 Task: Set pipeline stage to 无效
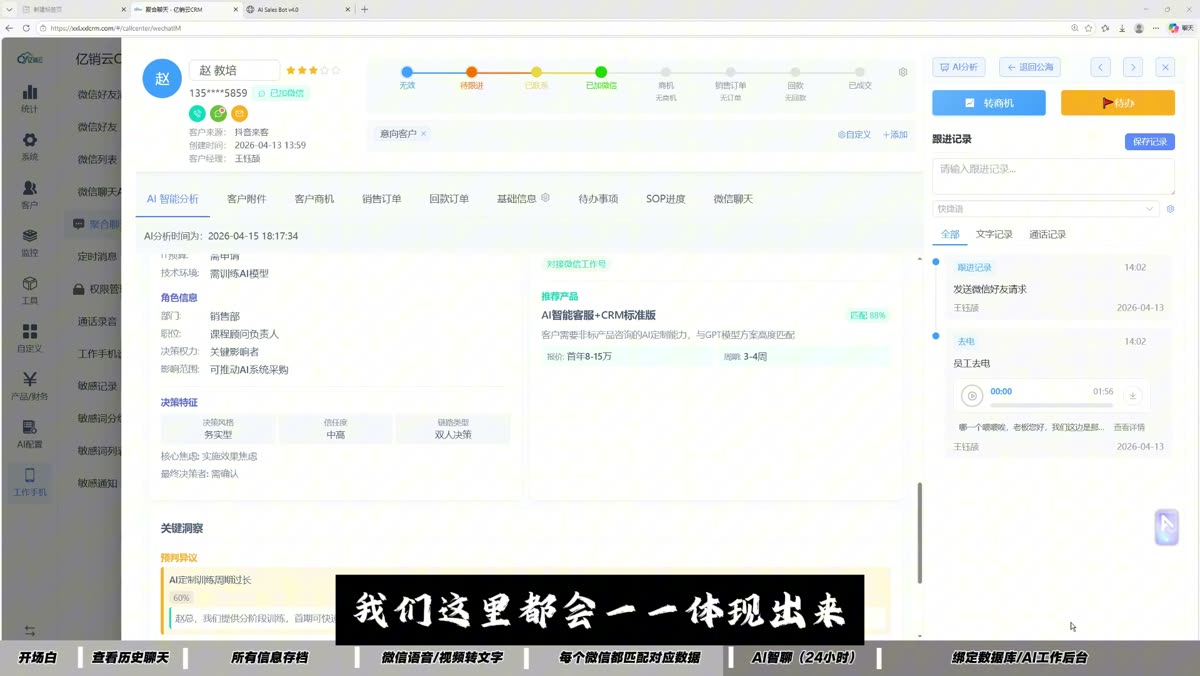point(407,72)
